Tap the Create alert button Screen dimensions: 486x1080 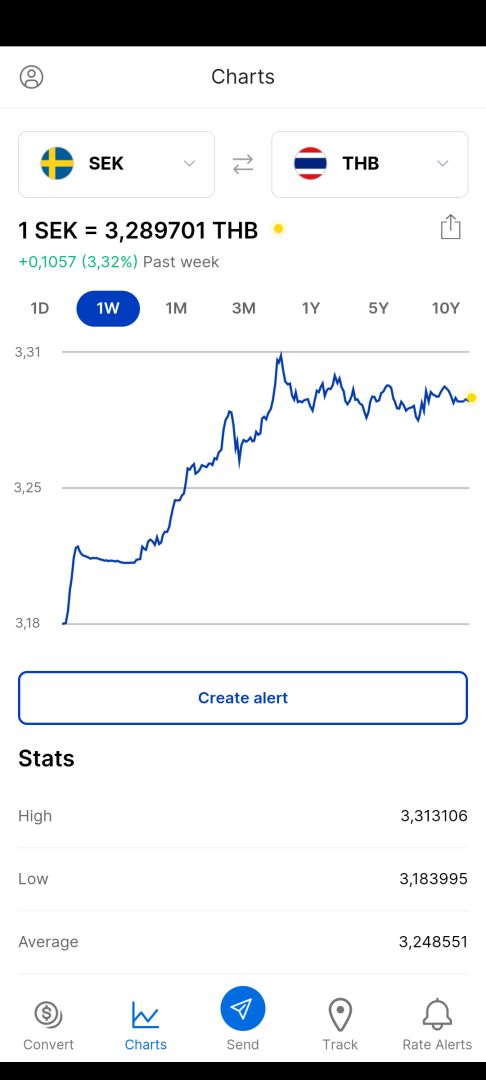point(243,698)
